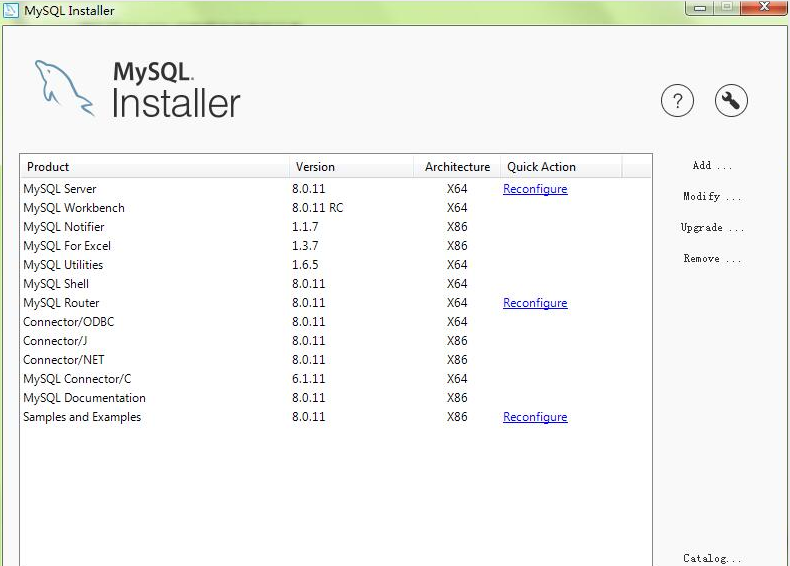Select the MySQL Utilities row
The width and height of the screenshot is (790, 566).
(x=336, y=265)
